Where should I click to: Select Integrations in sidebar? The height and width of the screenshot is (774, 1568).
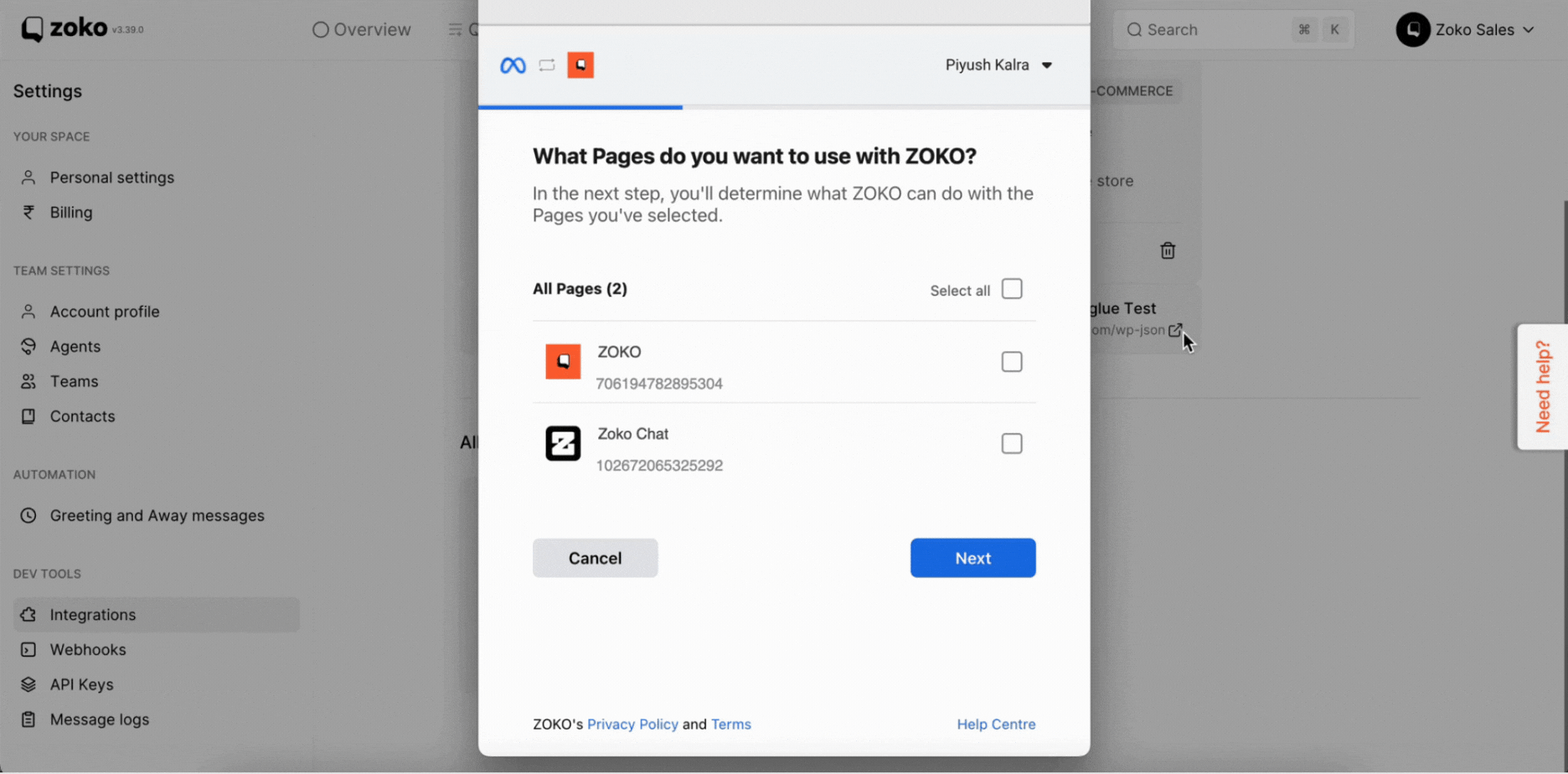point(157,615)
